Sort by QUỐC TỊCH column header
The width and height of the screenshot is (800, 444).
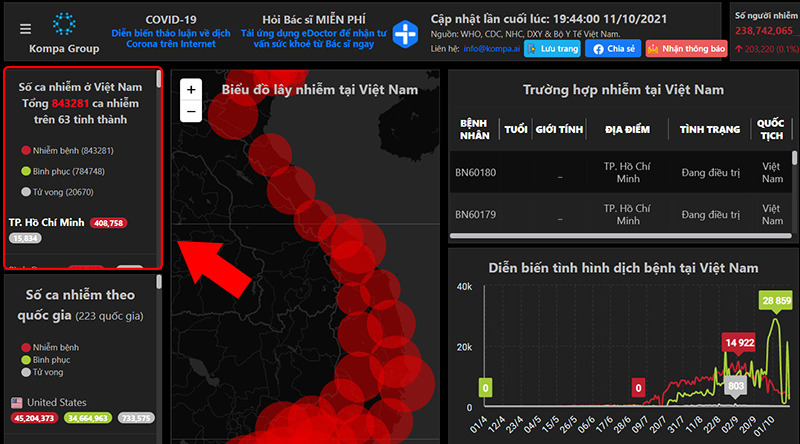[x=770, y=130]
